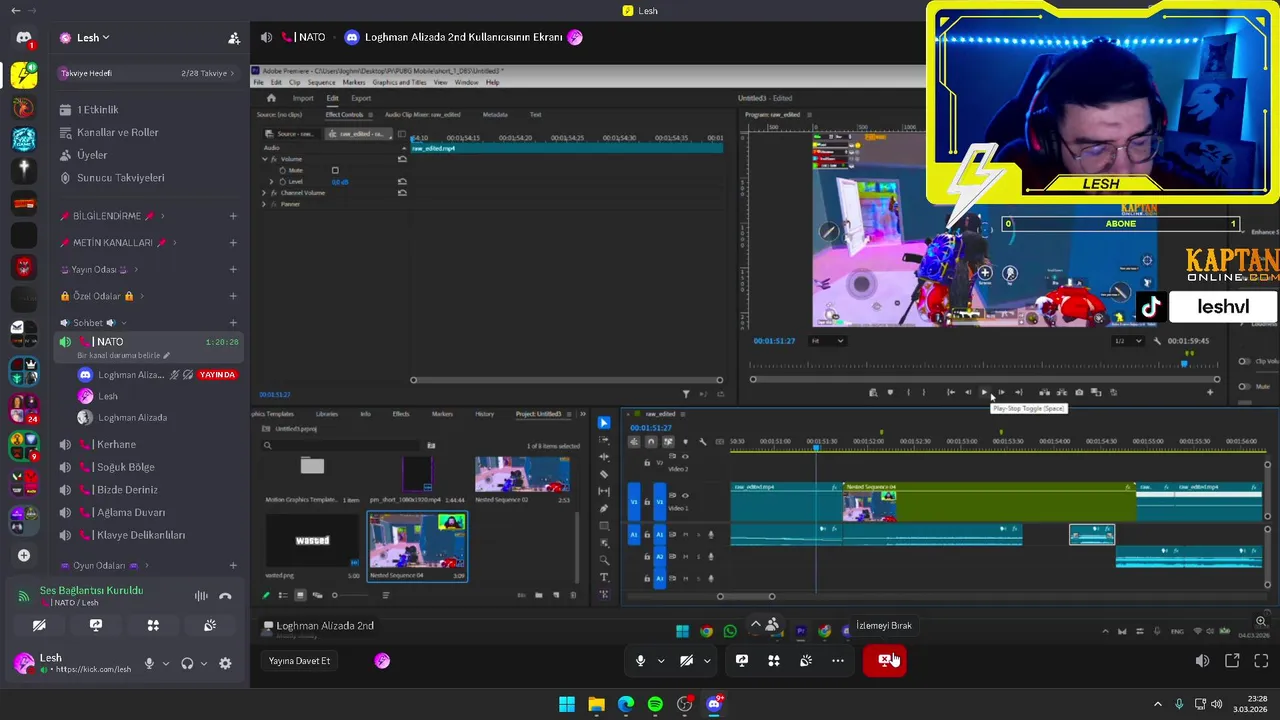
Task: Enter fullscreen for the stream
Action: tap(1261, 661)
